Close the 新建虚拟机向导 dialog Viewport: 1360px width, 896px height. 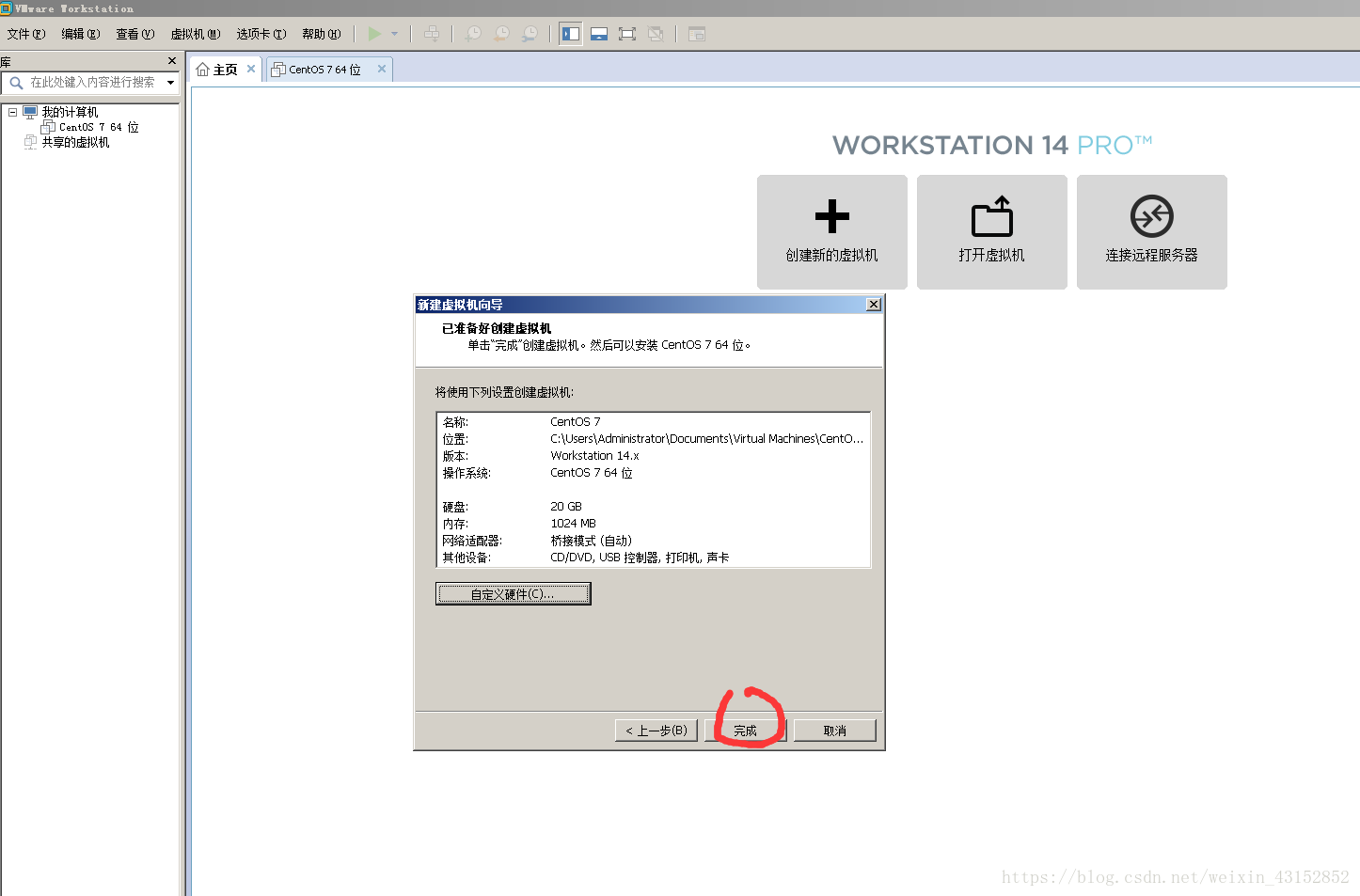click(874, 305)
